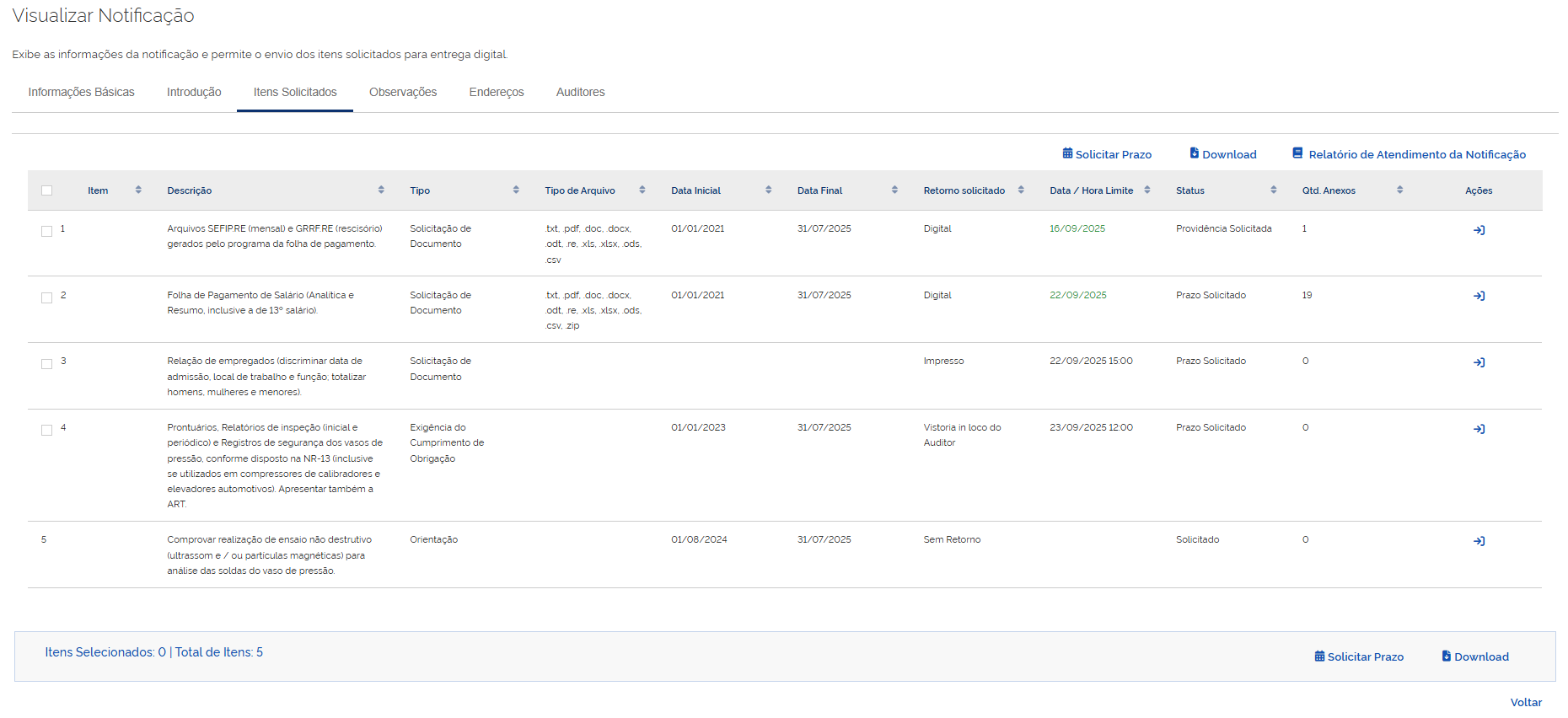Click Visualizar Notificação page title
The height and width of the screenshot is (718, 1568).
click(103, 16)
